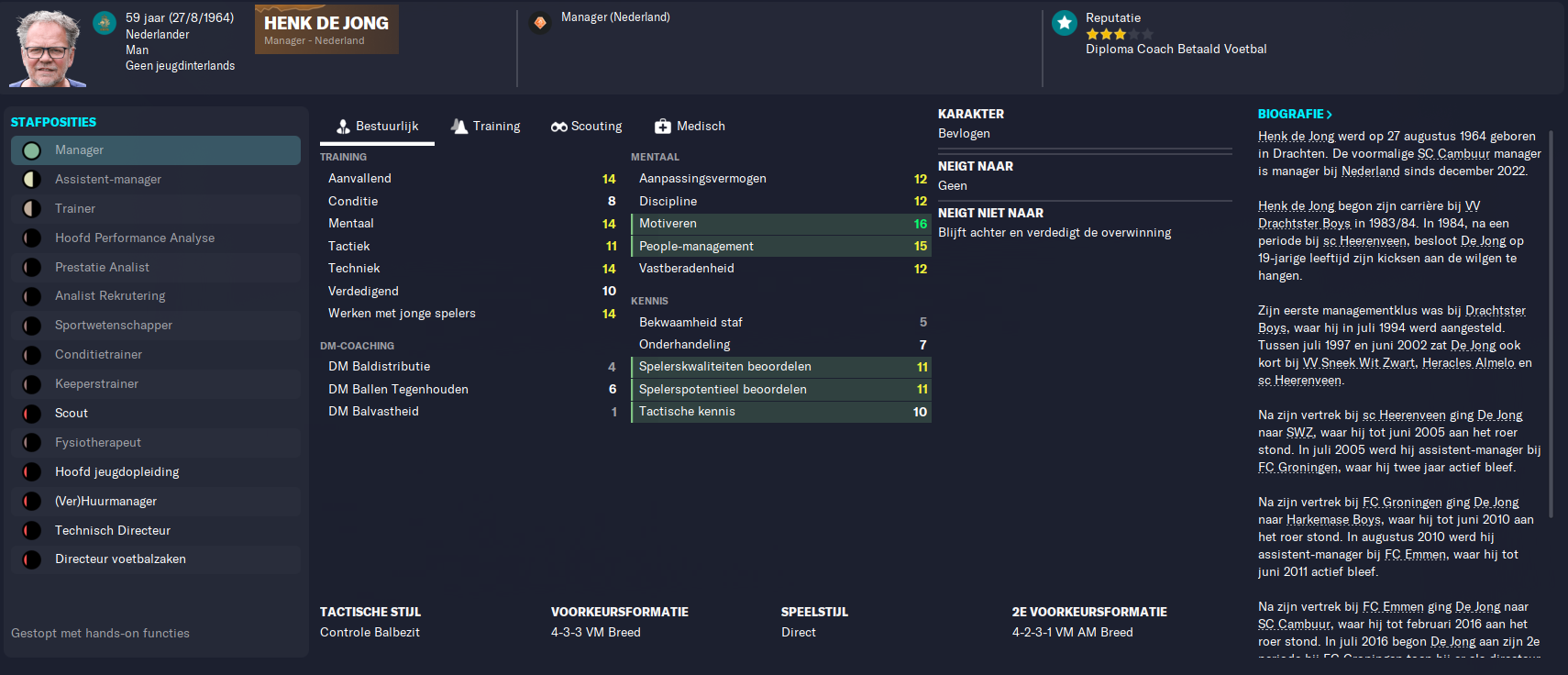The image size is (1568, 675).
Task: Click Henk de Jong's portrait photo
Action: tap(48, 48)
